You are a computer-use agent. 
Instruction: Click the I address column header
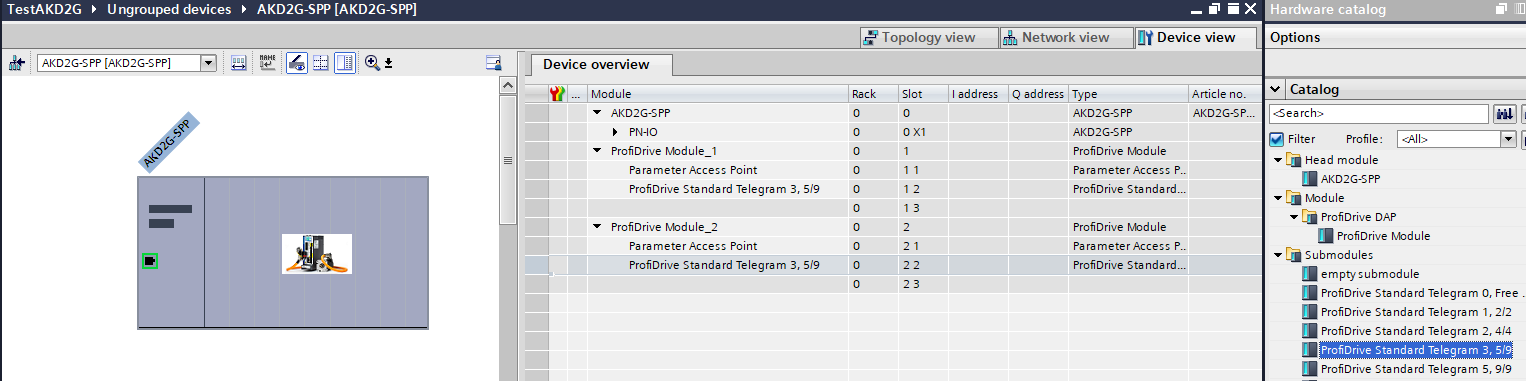click(978, 94)
